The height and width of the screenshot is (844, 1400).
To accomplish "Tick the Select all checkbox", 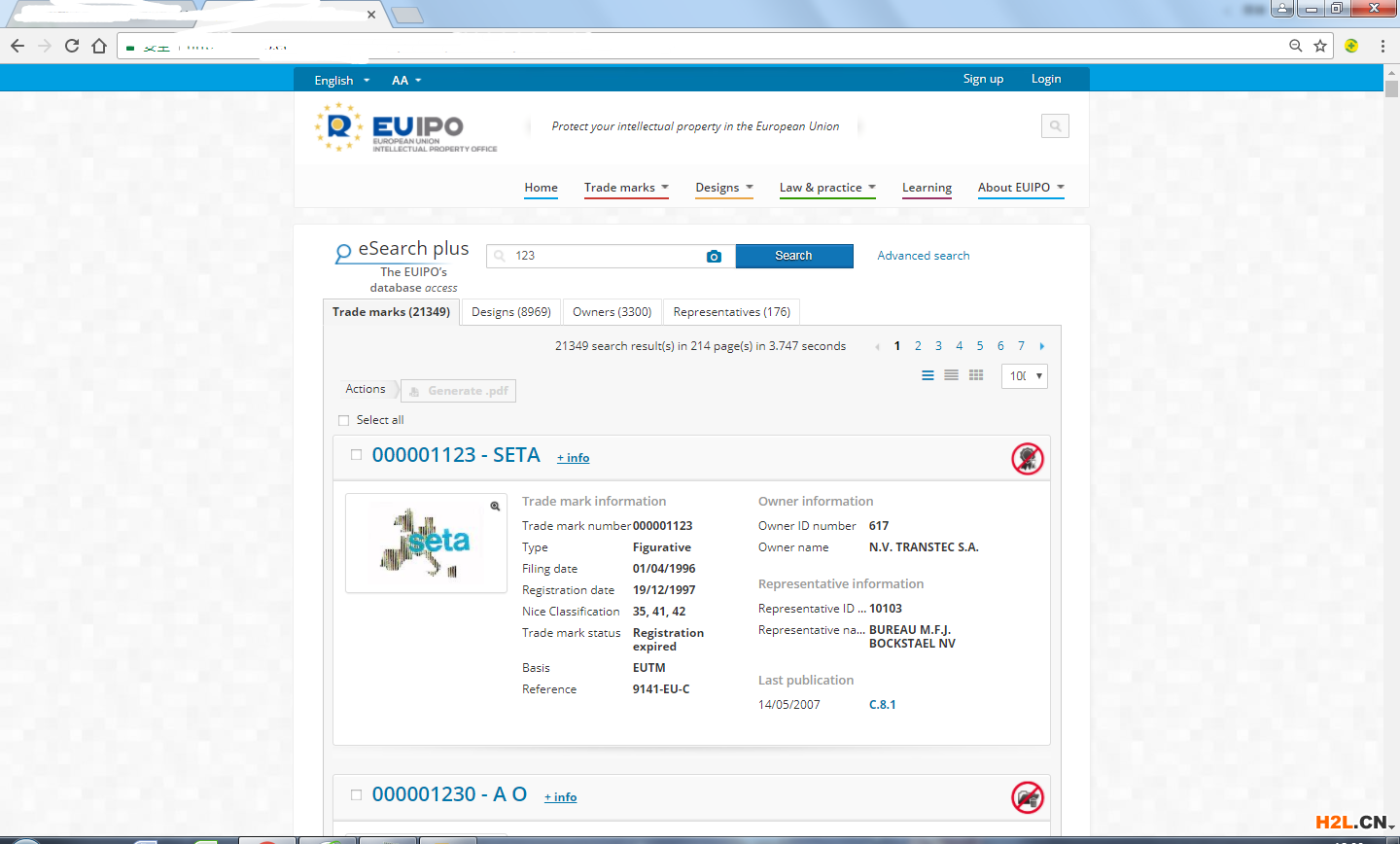I will (x=343, y=420).
